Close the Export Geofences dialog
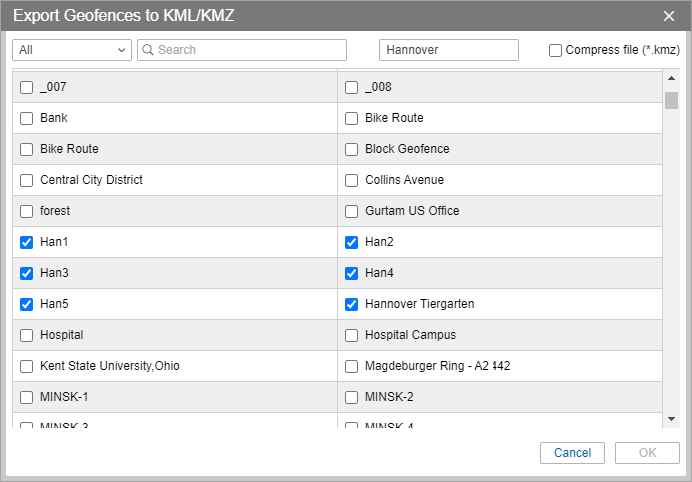 (x=669, y=15)
